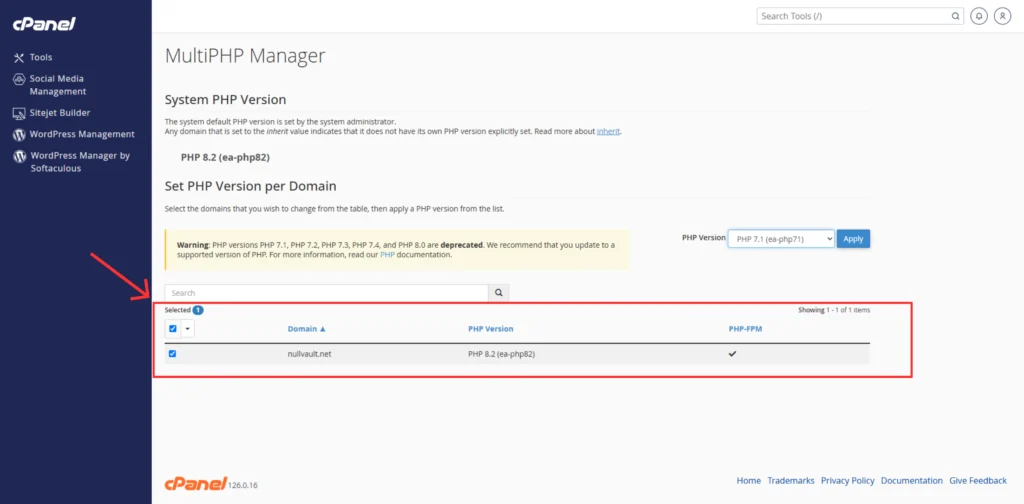Viewport: 1024px width, 504px height.
Task: Click the cPanel footer logo
Action: tap(196, 483)
